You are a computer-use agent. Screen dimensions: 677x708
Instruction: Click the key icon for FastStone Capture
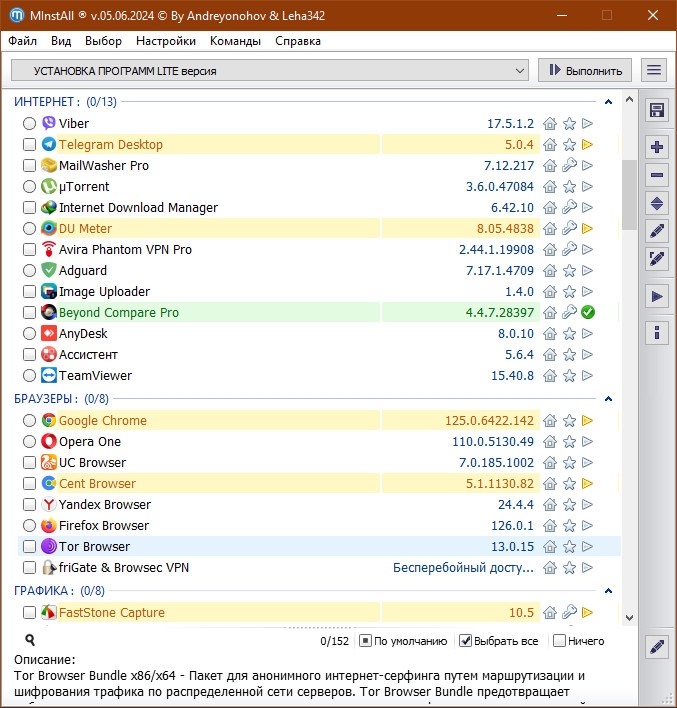(x=569, y=612)
